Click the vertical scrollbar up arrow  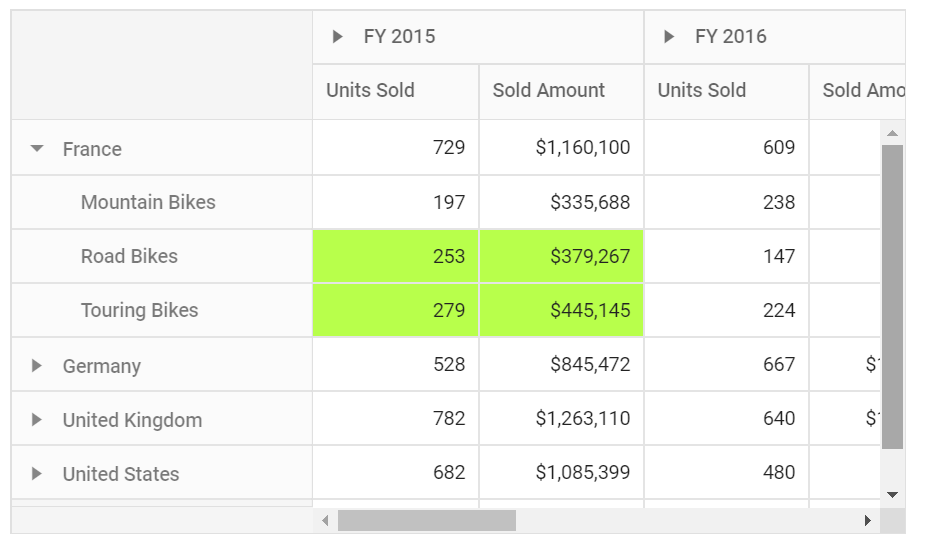tap(893, 133)
